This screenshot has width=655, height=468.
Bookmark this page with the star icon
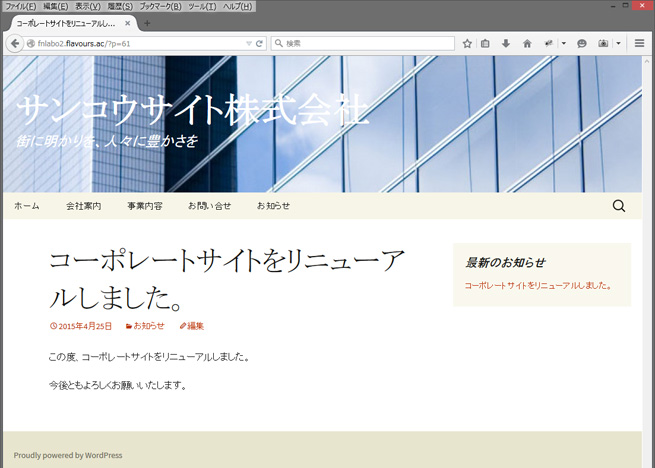468,44
